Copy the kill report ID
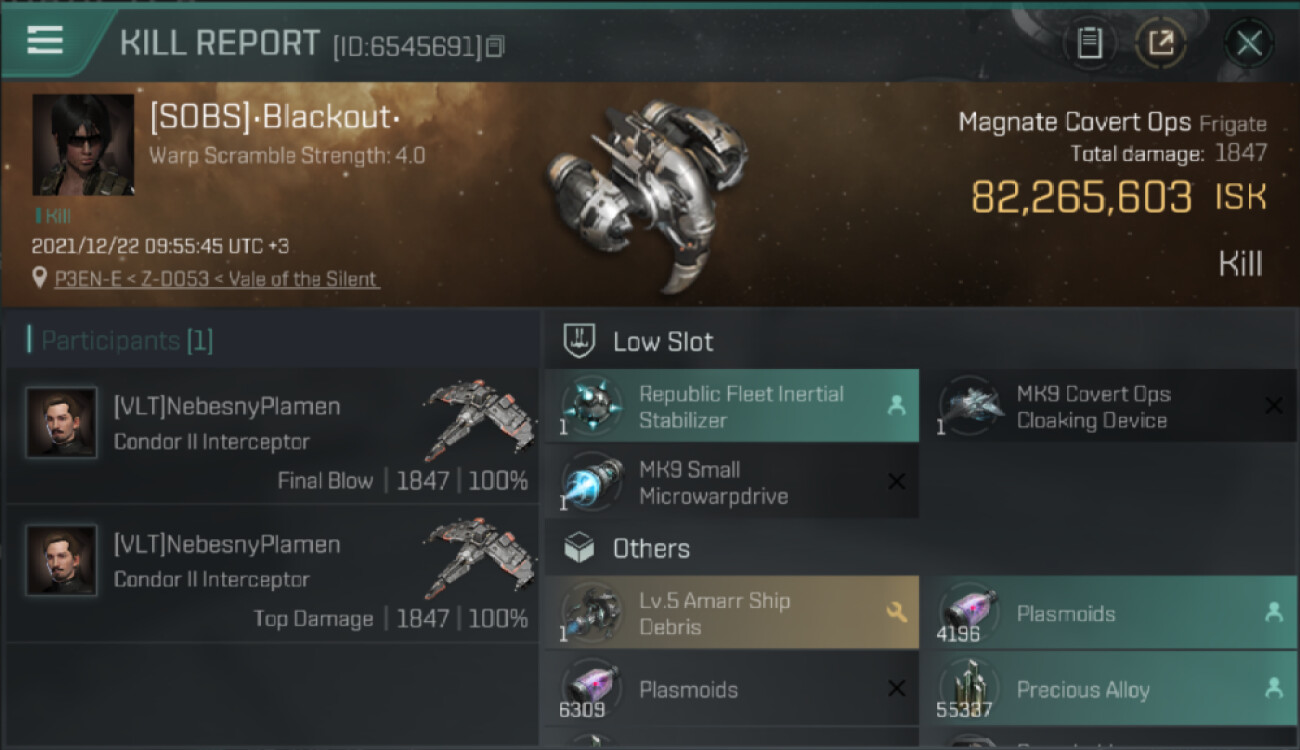This screenshot has width=1300, height=750. 495,46
